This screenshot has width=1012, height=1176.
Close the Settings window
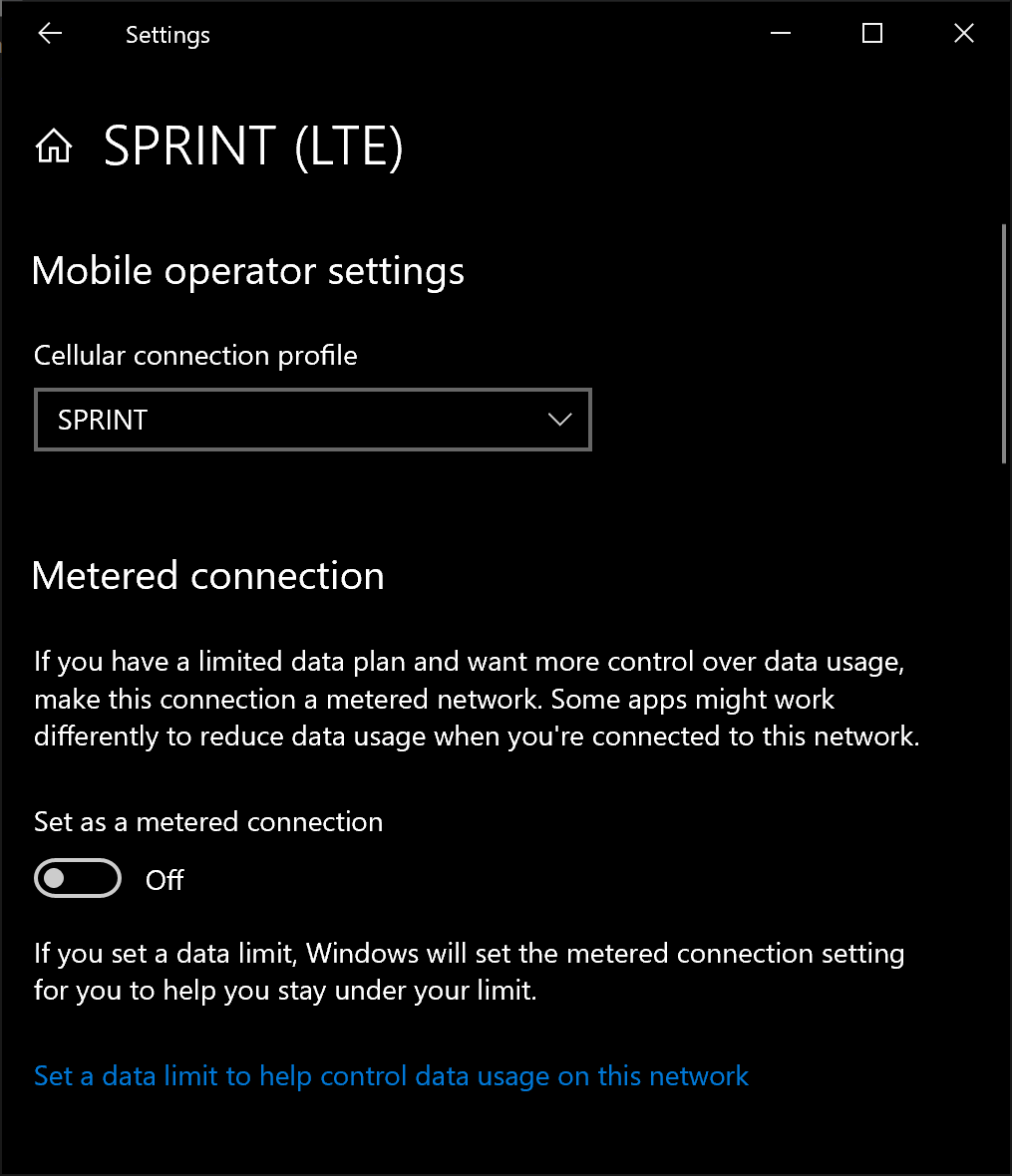coord(963,34)
